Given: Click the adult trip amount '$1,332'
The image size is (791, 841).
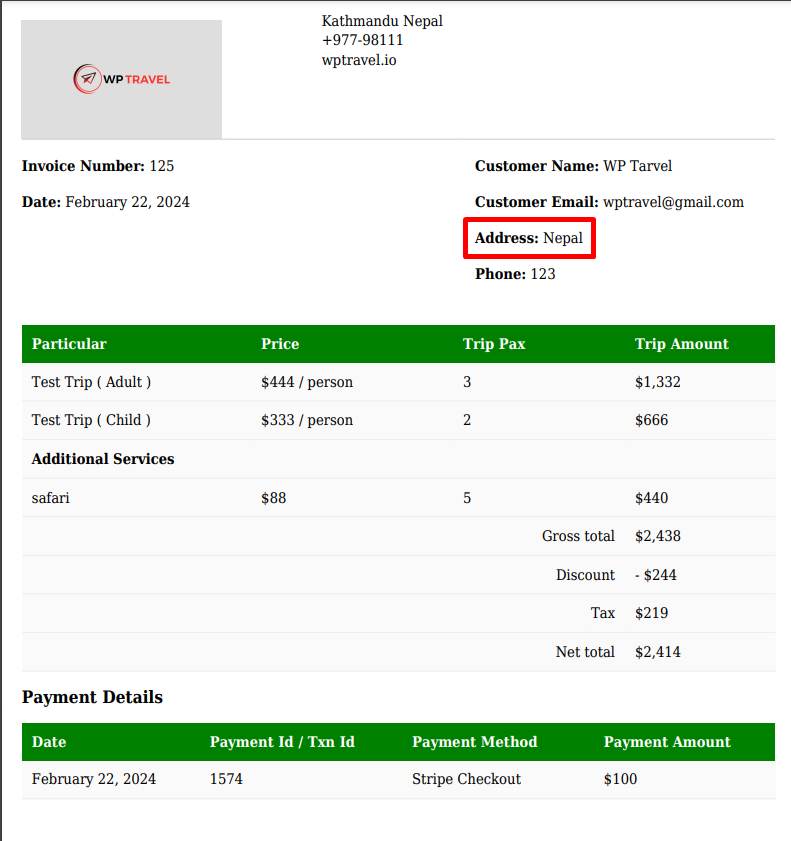Looking at the screenshot, I should 657,382.
